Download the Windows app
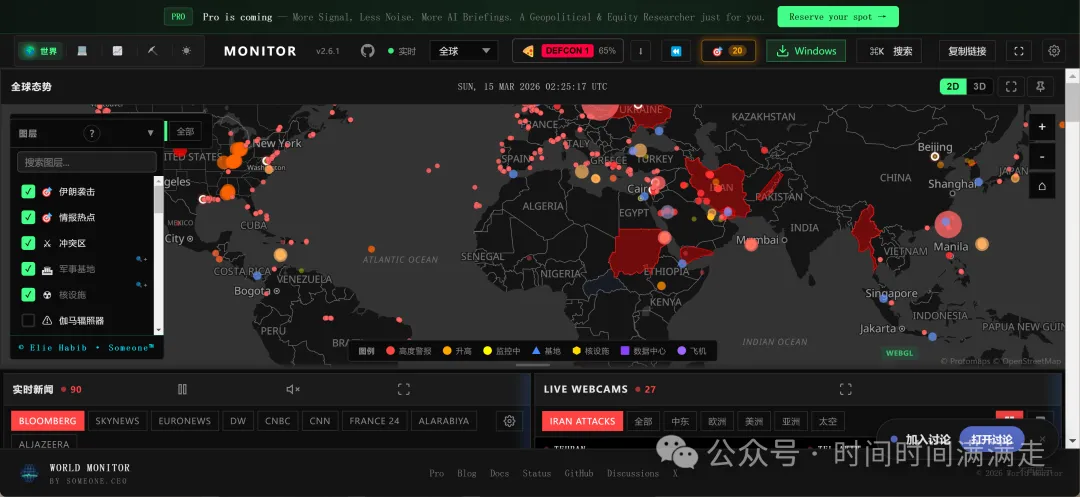The height and width of the screenshot is (497, 1080). pyautogui.click(x=806, y=51)
